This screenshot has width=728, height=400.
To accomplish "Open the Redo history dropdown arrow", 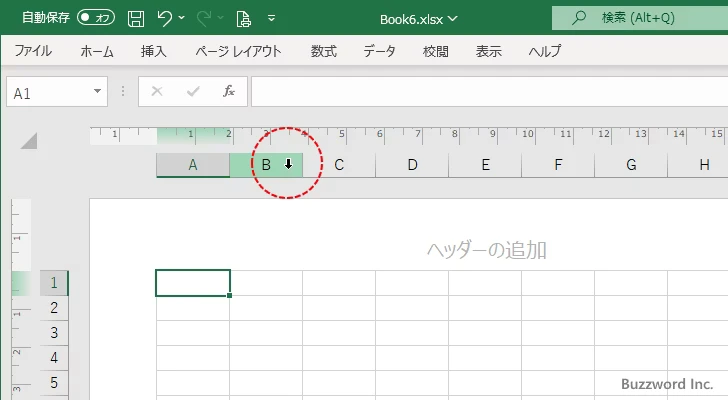I will pyautogui.click(x=221, y=18).
